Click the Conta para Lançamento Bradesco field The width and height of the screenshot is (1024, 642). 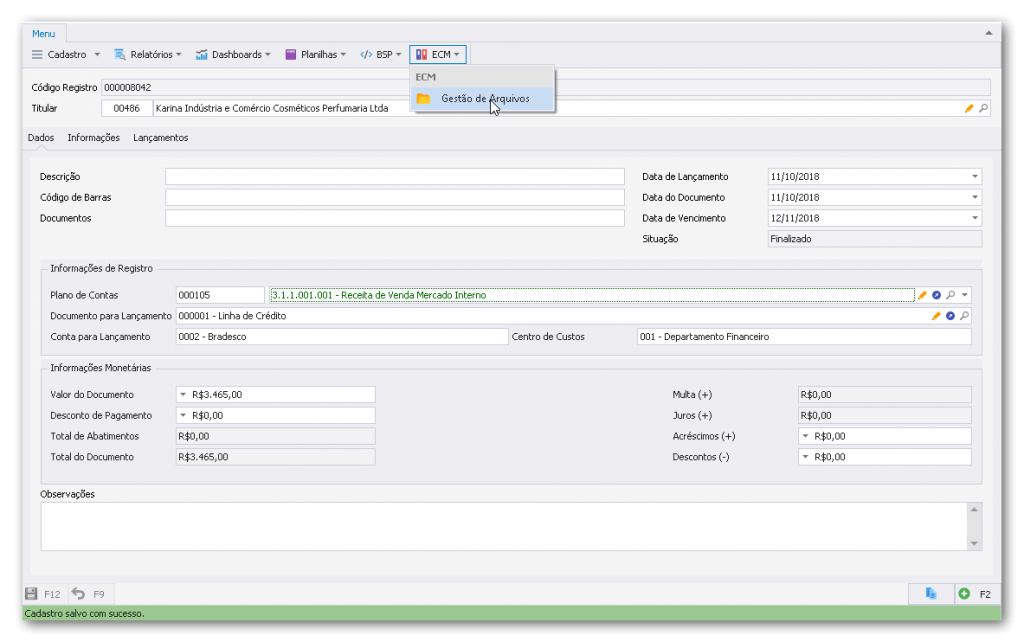click(342, 337)
